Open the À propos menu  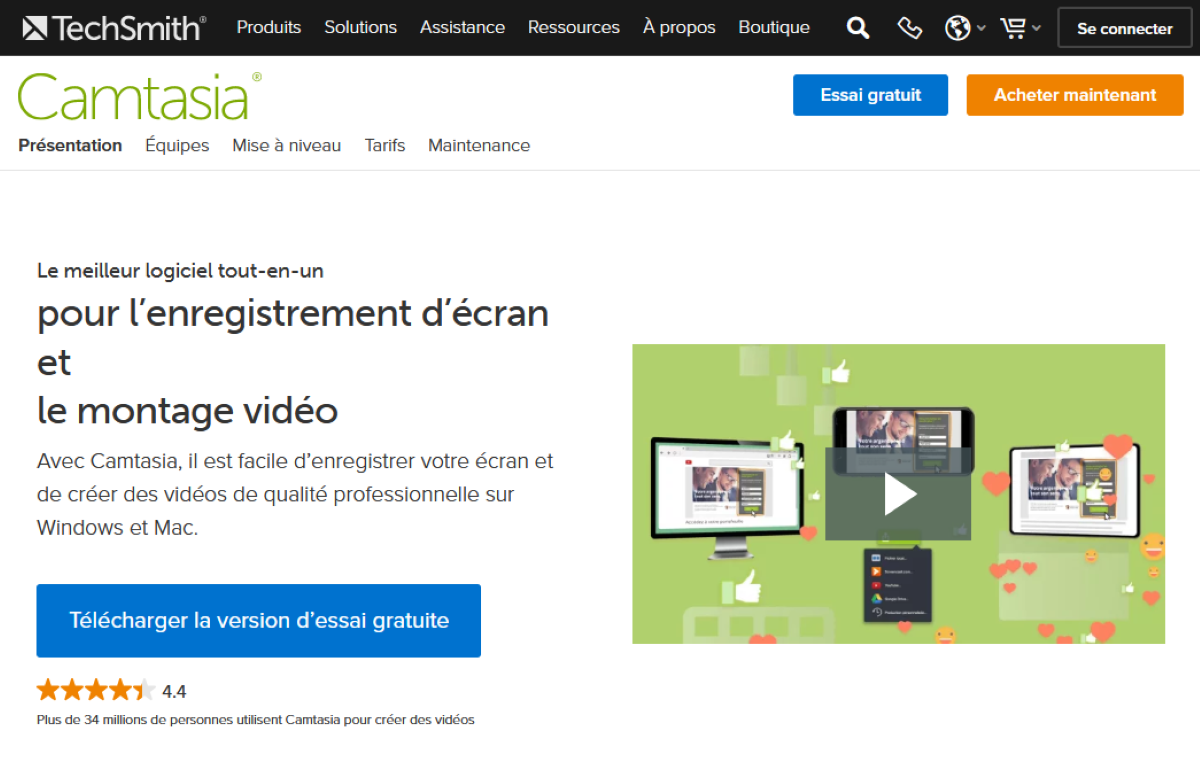coord(679,28)
